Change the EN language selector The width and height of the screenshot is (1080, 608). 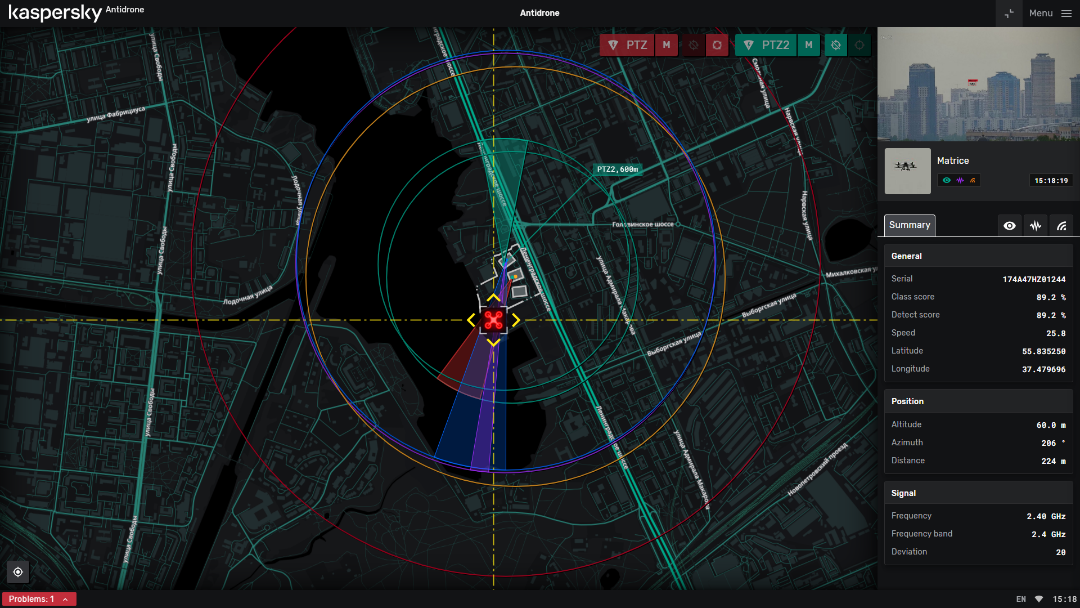[x=1021, y=599]
